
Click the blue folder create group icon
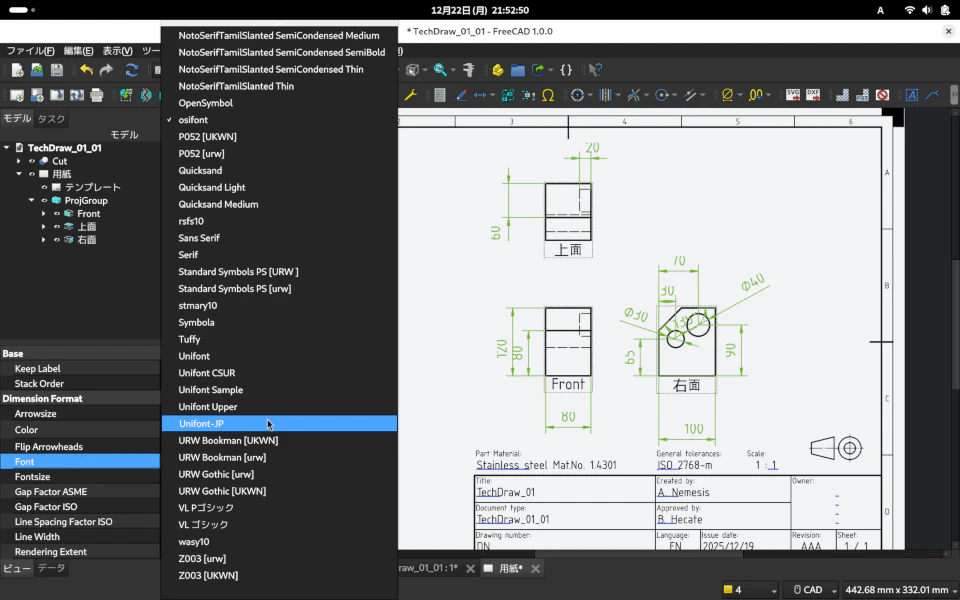(518, 70)
